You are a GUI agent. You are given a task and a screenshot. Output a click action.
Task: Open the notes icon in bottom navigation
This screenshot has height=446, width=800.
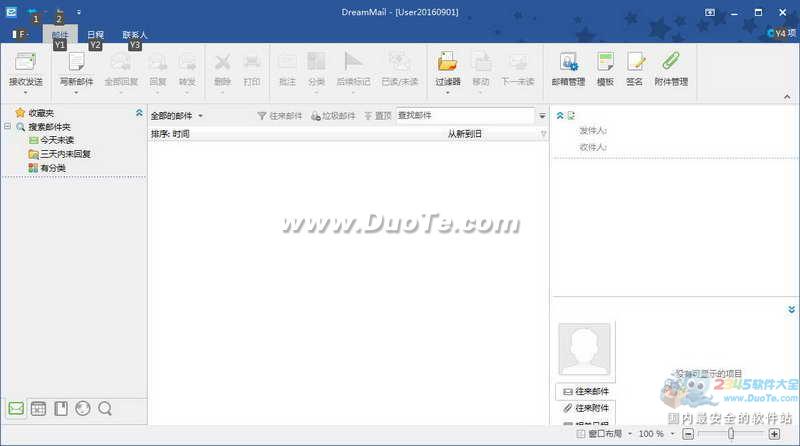click(x=61, y=408)
